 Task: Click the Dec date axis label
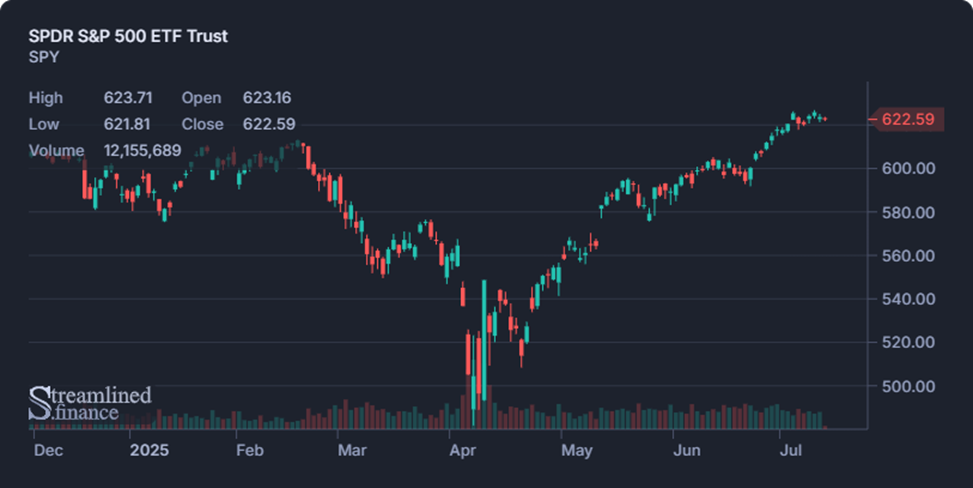click(x=48, y=450)
